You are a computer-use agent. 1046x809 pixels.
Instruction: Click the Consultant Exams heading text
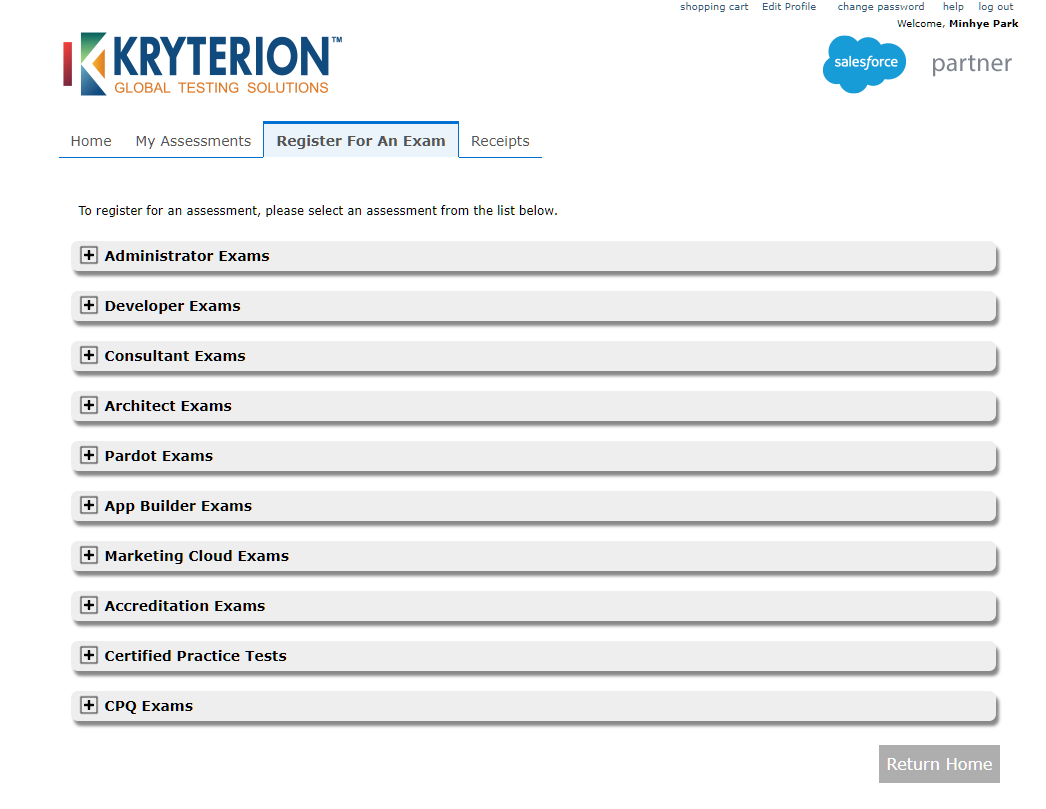[x=175, y=356]
